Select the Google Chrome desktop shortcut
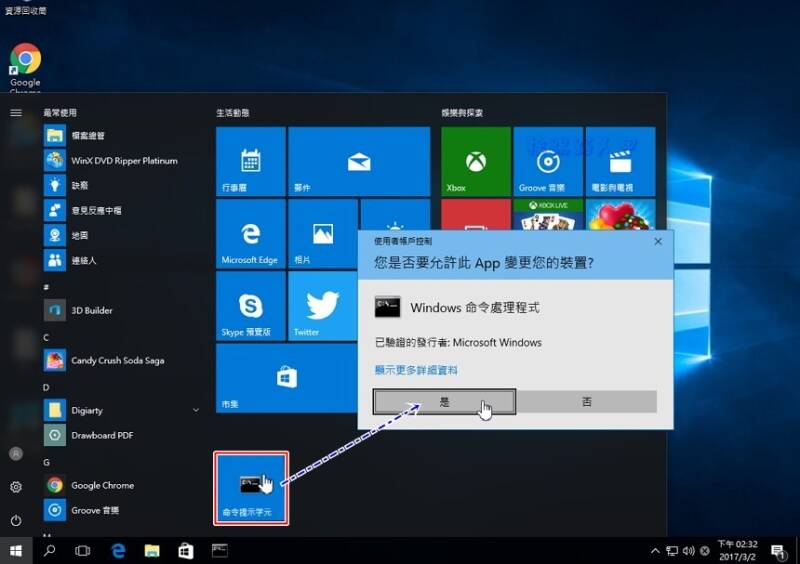This screenshot has height=564, width=800. click(26, 67)
